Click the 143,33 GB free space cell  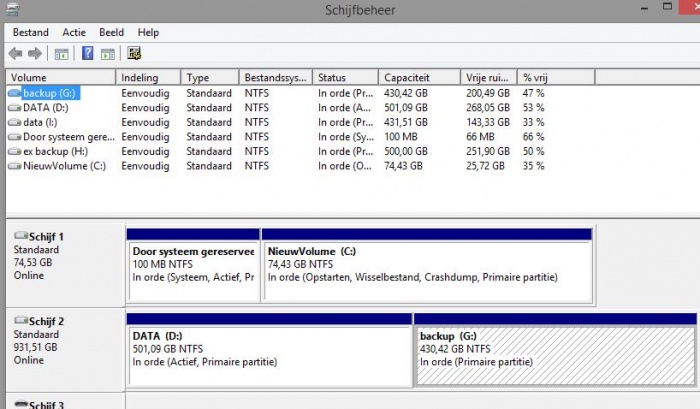pyautogui.click(x=488, y=122)
